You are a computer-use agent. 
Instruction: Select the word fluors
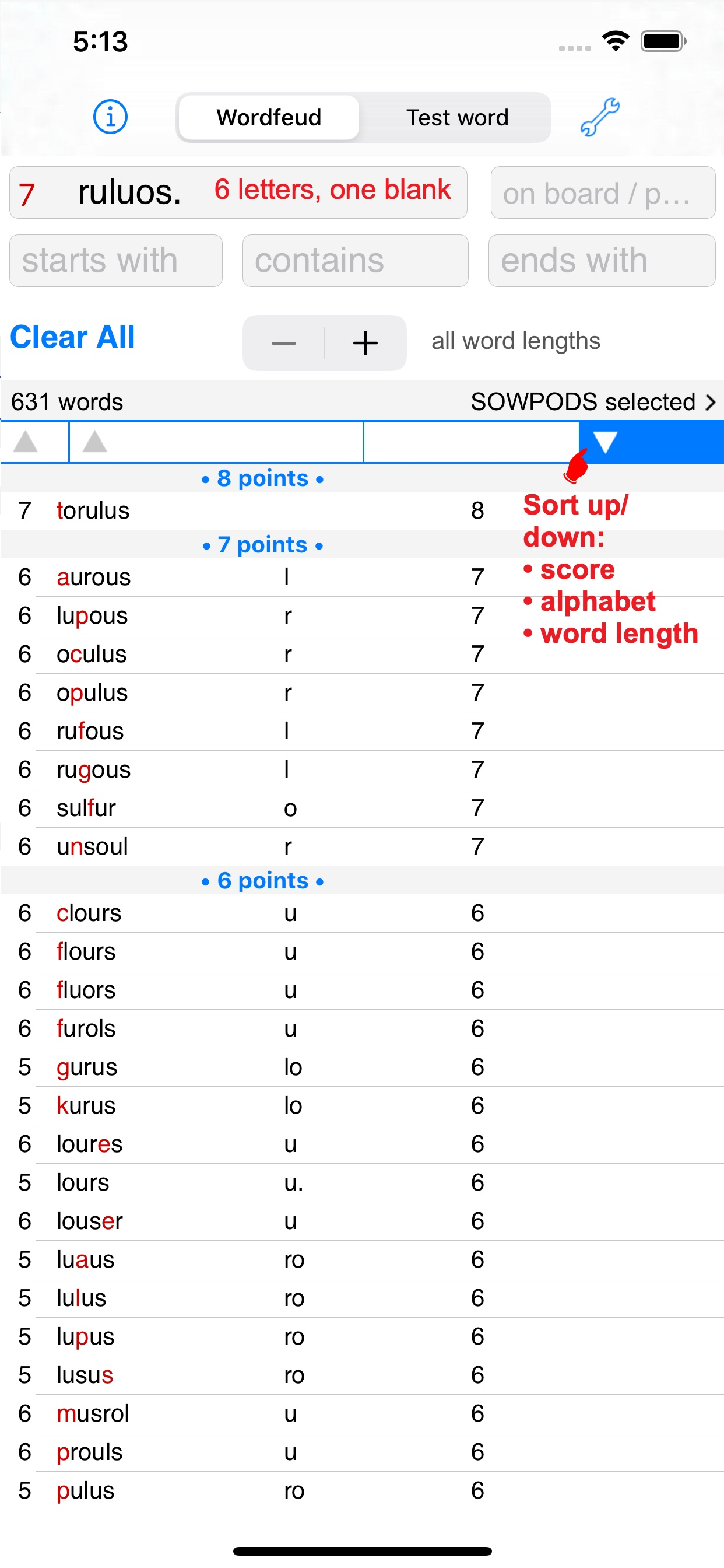[x=86, y=991]
